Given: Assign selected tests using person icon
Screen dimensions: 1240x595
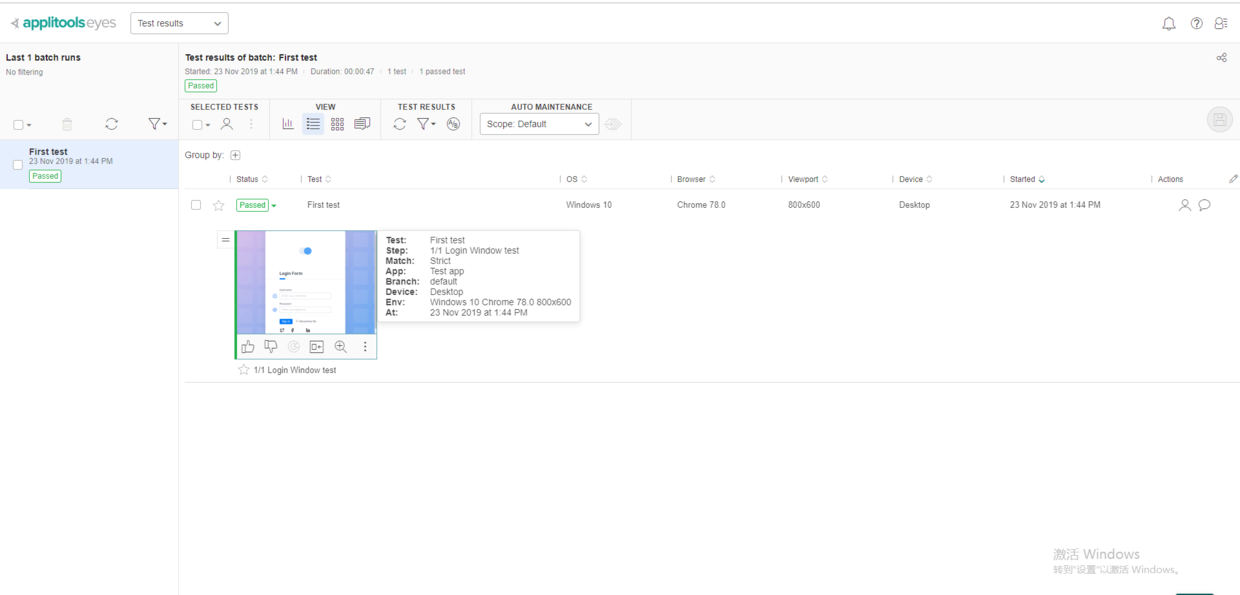Looking at the screenshot, I should (227, 124).
